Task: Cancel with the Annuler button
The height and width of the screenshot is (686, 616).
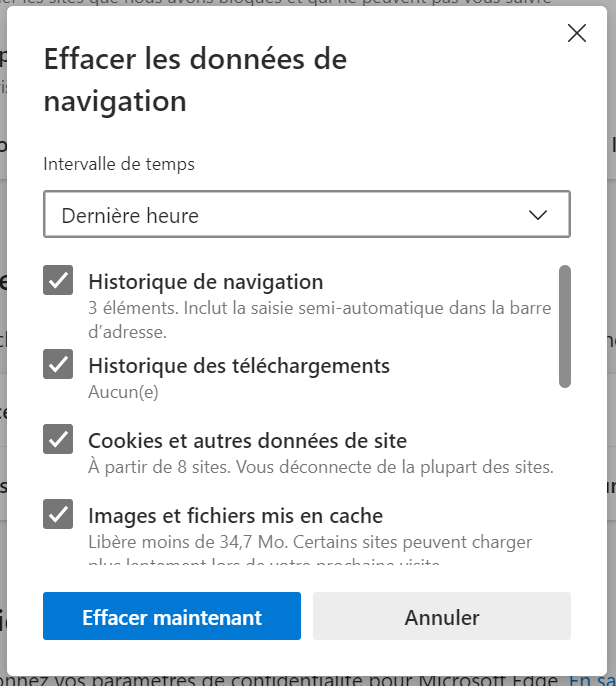Action: (441, 617)
